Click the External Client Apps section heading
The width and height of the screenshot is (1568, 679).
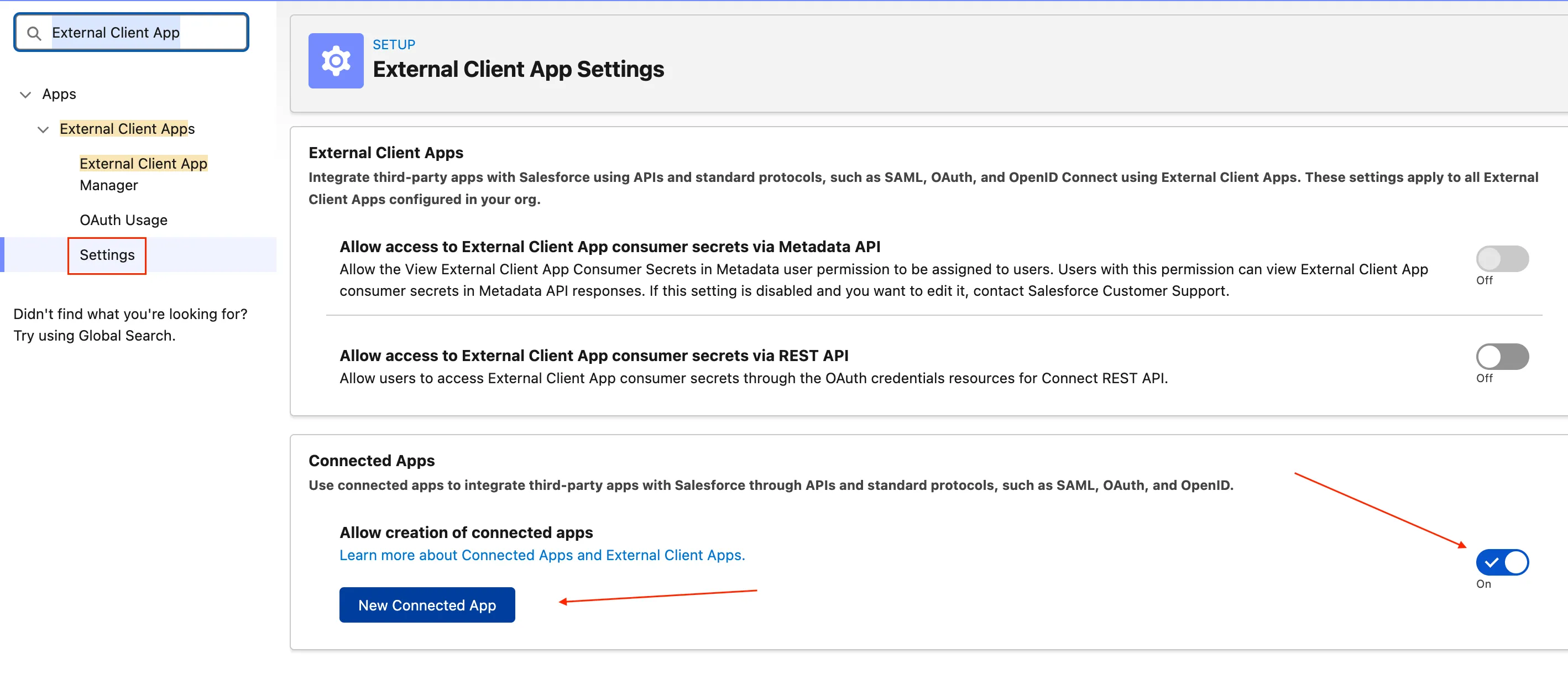point(385,153)
